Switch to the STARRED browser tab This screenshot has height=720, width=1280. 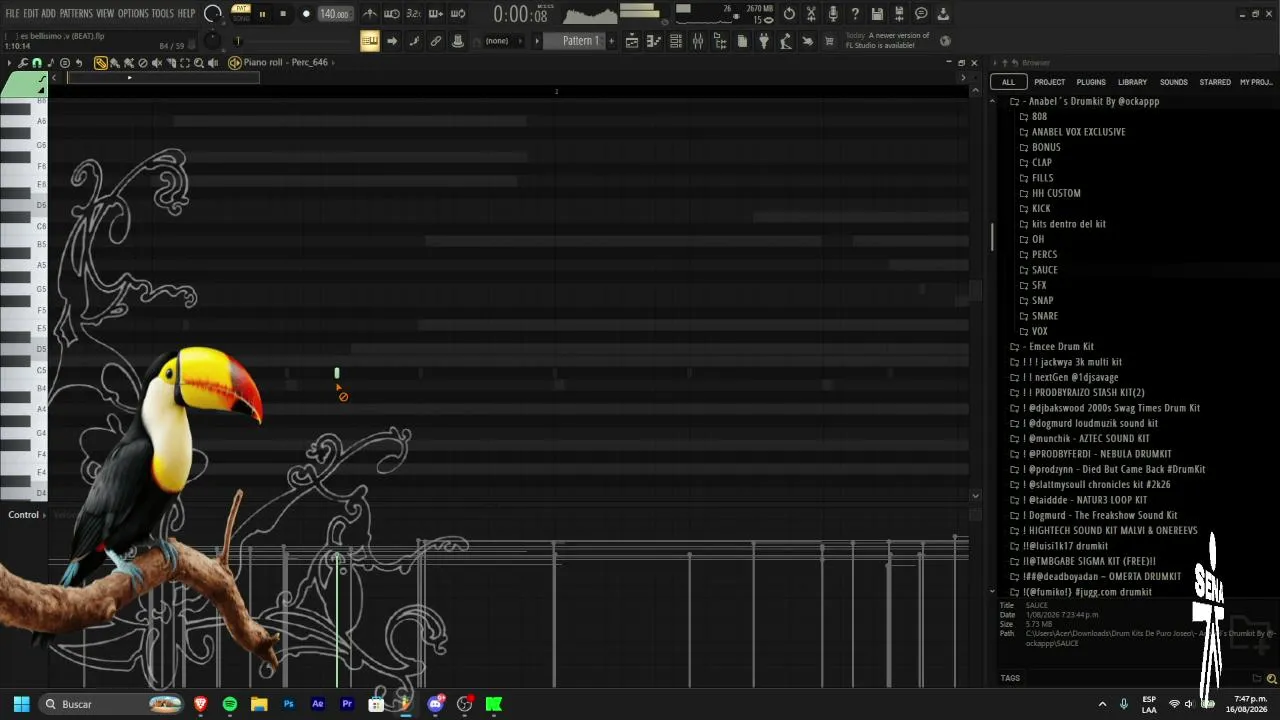[x=1215, y=82]
